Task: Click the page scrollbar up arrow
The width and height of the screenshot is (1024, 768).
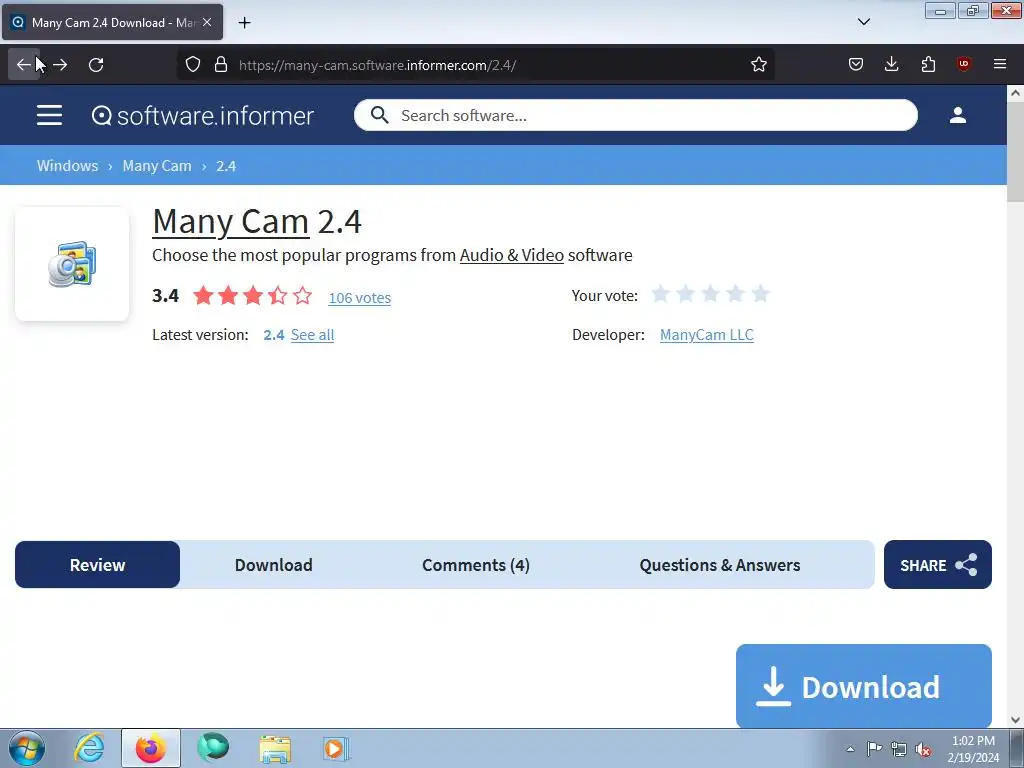Action: 1015,93
